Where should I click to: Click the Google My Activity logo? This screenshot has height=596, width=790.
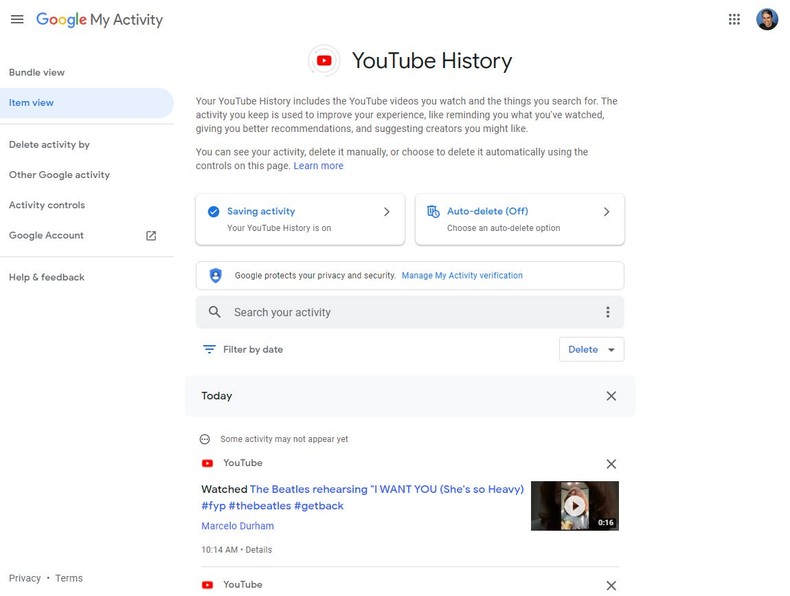(x=99, y=20)
